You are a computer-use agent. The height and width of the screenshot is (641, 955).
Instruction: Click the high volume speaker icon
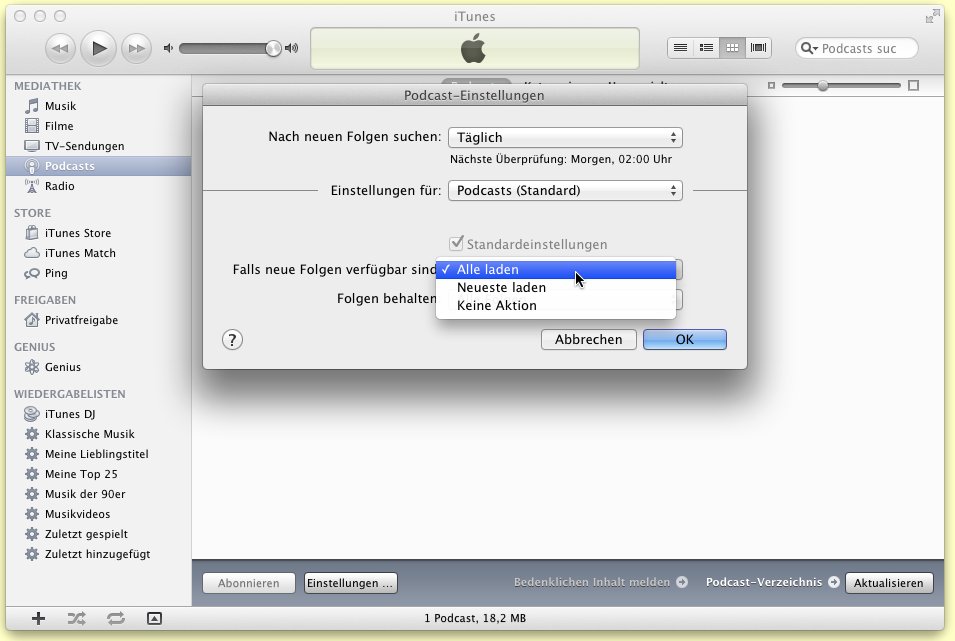292,48
